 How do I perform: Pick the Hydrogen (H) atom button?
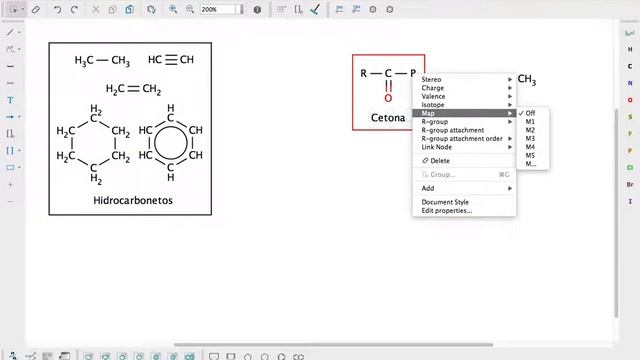(x=630, y=49)
